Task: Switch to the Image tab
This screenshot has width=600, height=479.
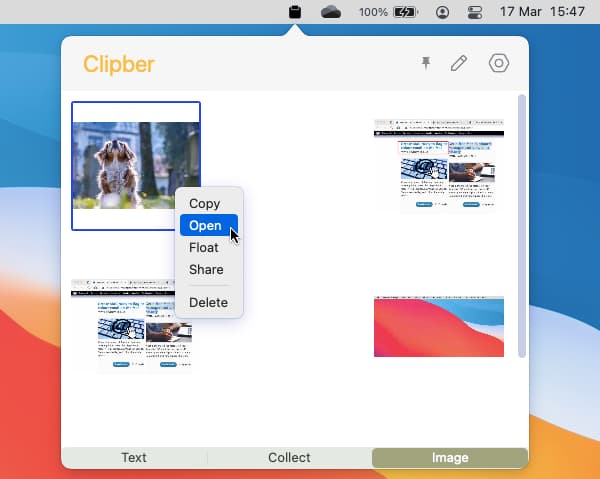Action: coord(450,458)
